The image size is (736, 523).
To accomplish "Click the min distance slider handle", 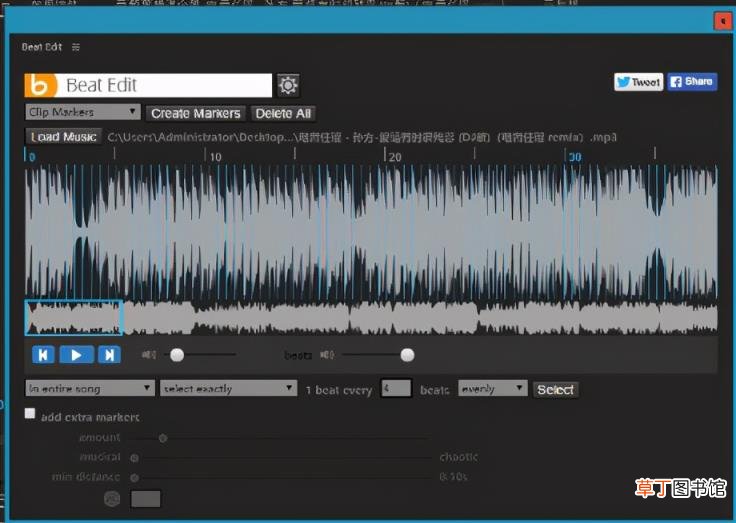I will pos(135,478).
